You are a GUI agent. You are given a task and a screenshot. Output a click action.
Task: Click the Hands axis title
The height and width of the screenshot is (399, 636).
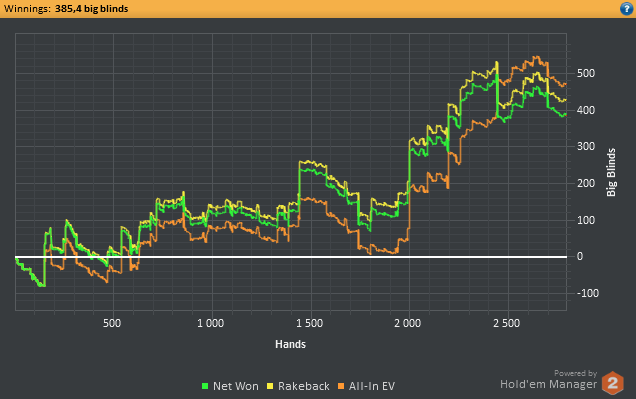point(290,344)
